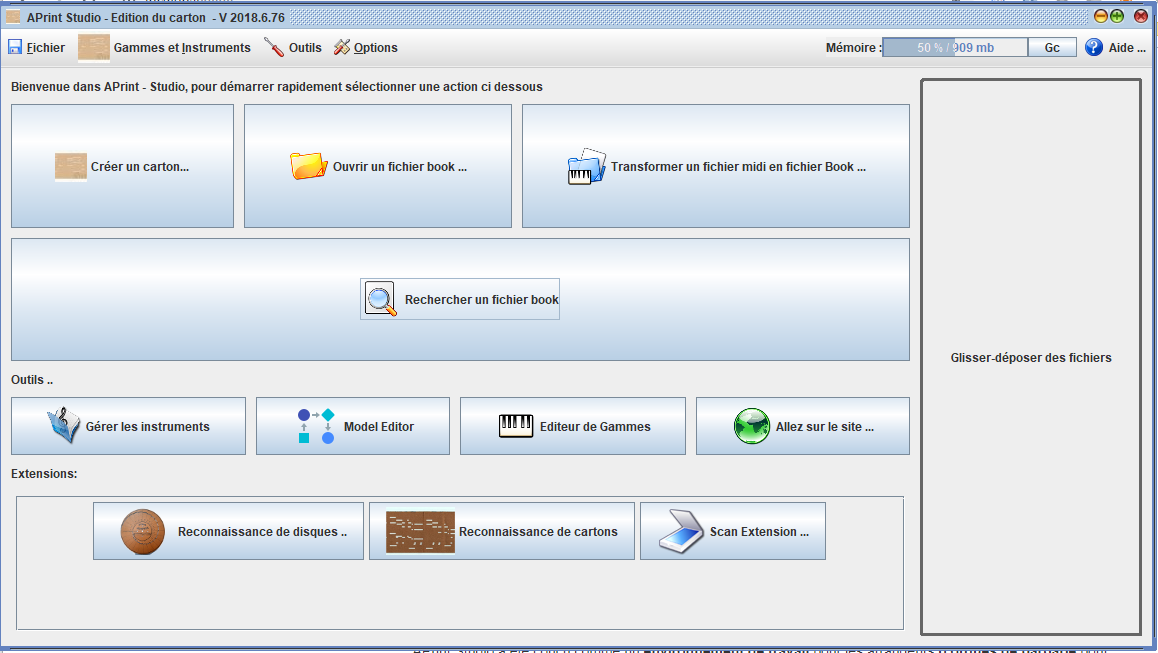Click the magnifying glass search icon
This screenshot has width=1158, height=653.
(x=381, y=299)
